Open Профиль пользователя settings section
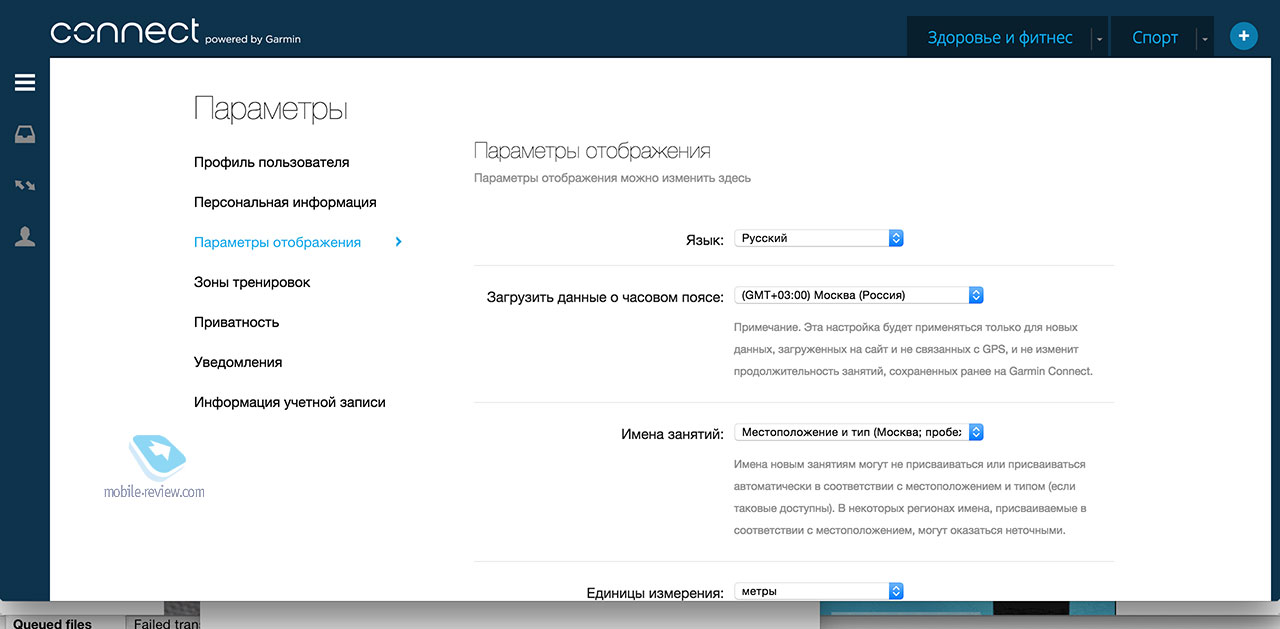This screenshot has width=1280, height=629. [272, 162]
